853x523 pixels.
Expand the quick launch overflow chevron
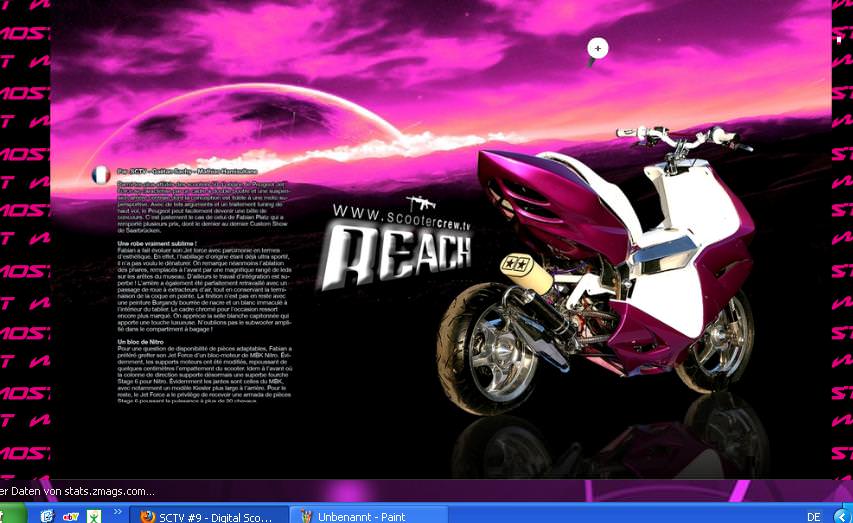click(x=118, y=512)
